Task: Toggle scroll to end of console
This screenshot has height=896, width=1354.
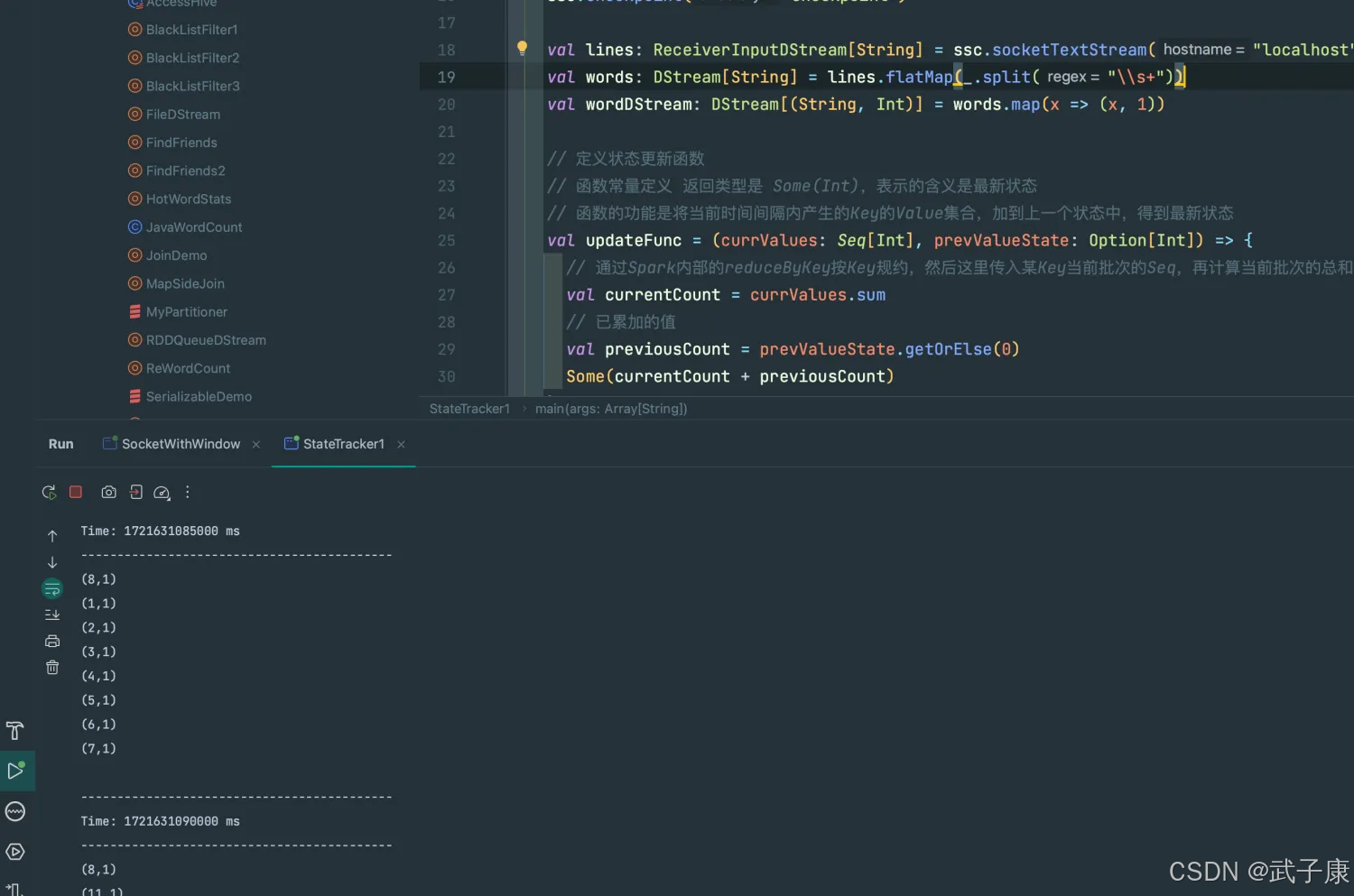Action: click(52, 615)
